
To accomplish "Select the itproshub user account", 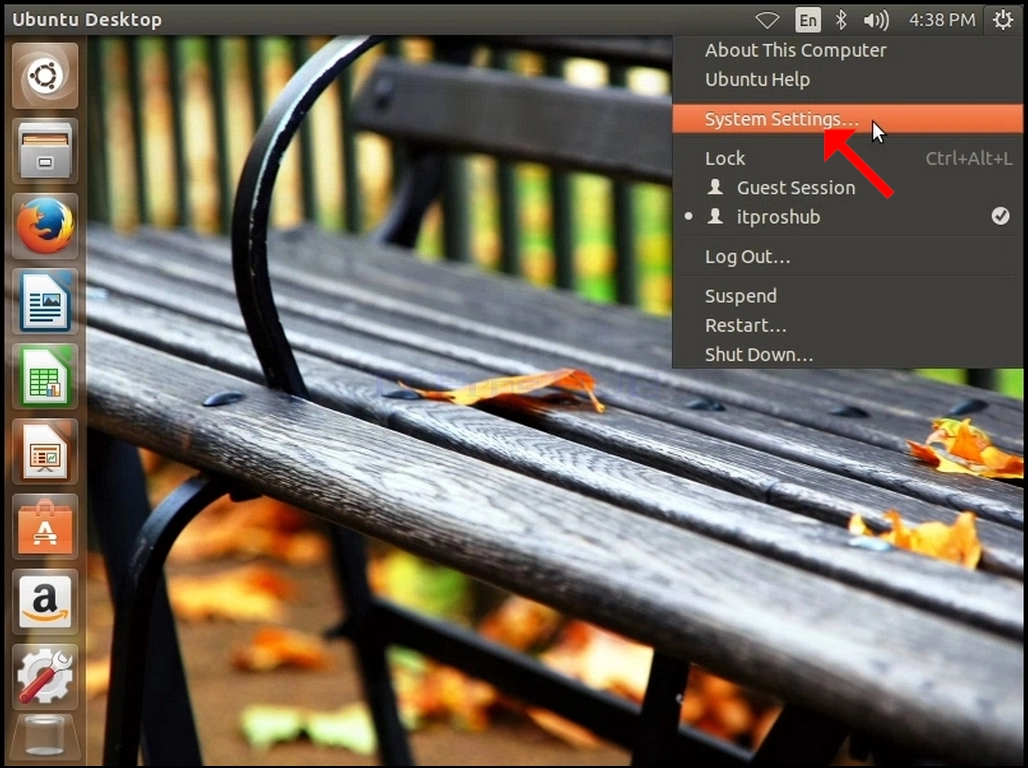I will click(x=847, y=217).
